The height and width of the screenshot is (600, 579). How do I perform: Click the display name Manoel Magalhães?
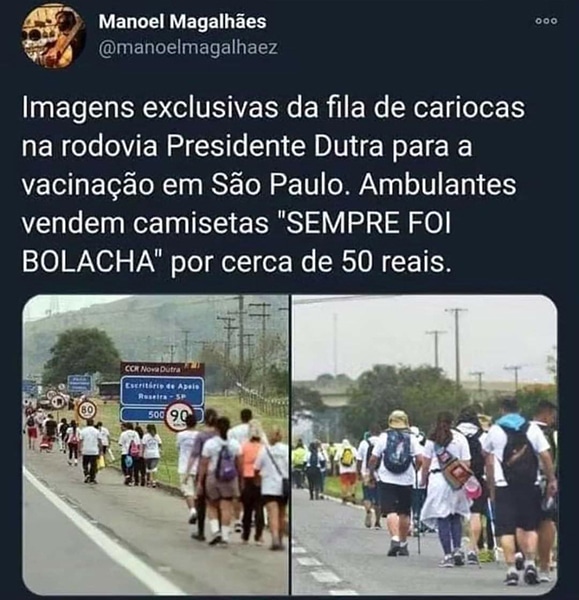click(182, 21)
